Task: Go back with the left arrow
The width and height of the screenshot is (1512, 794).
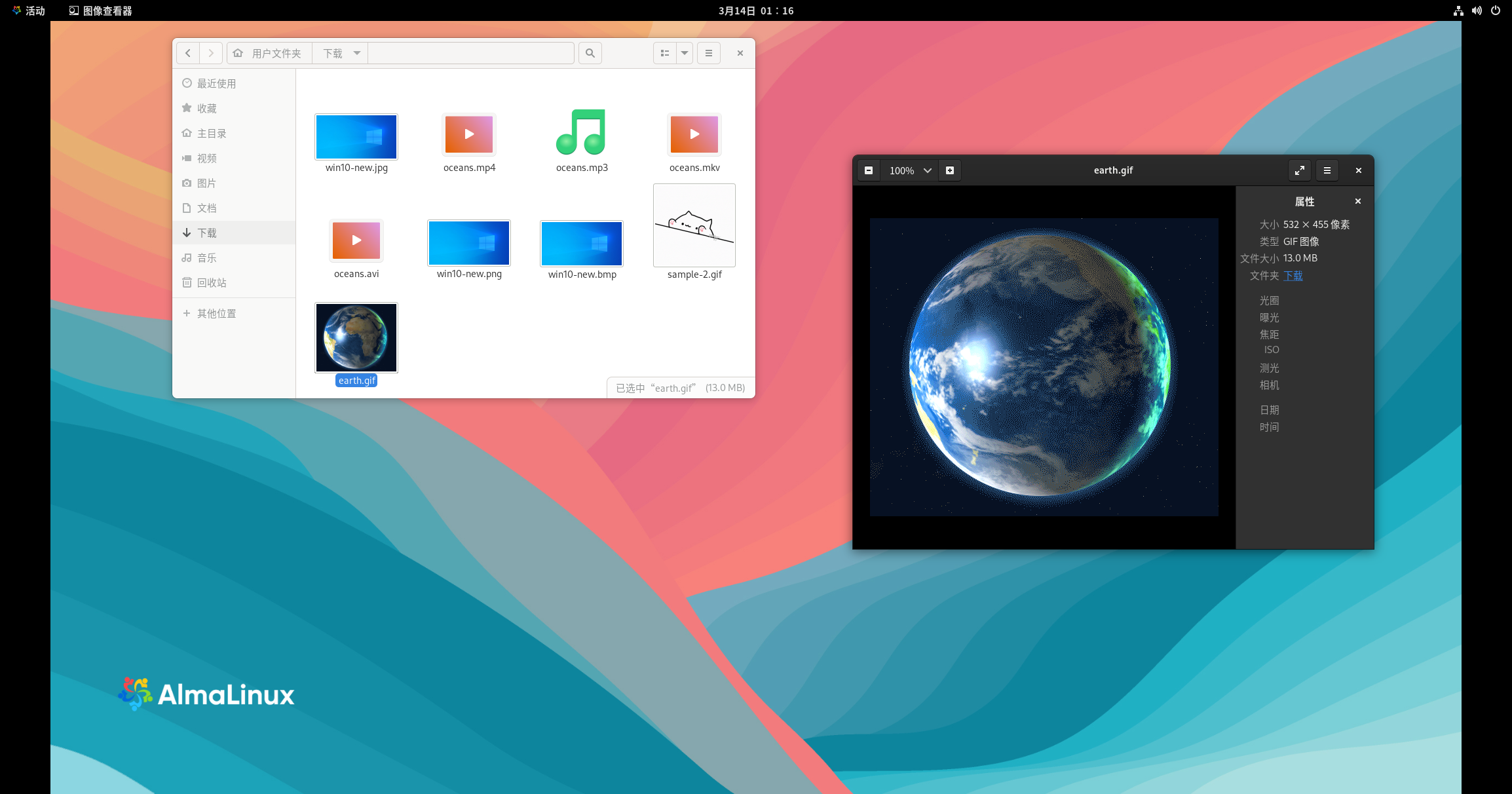Action: [188, 53]
